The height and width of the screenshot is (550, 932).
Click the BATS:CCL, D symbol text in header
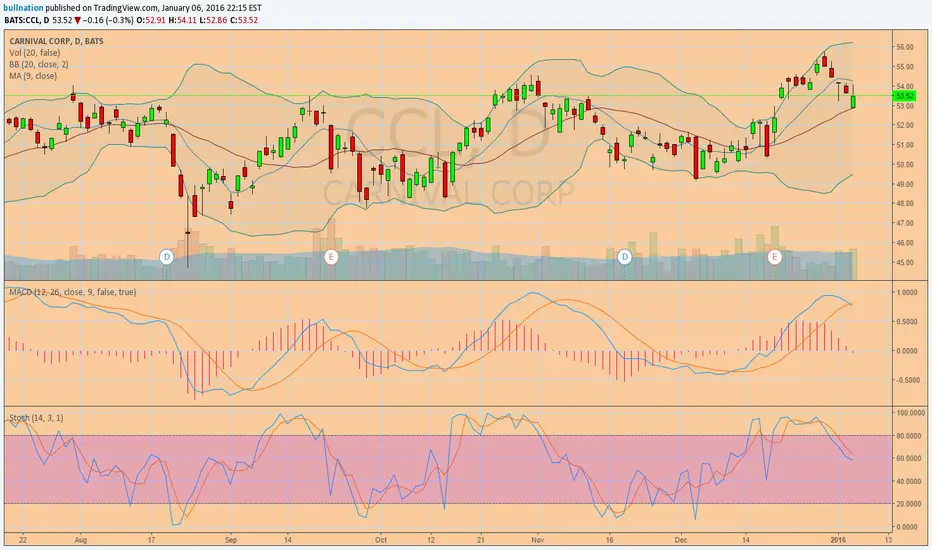coord(27,20)
